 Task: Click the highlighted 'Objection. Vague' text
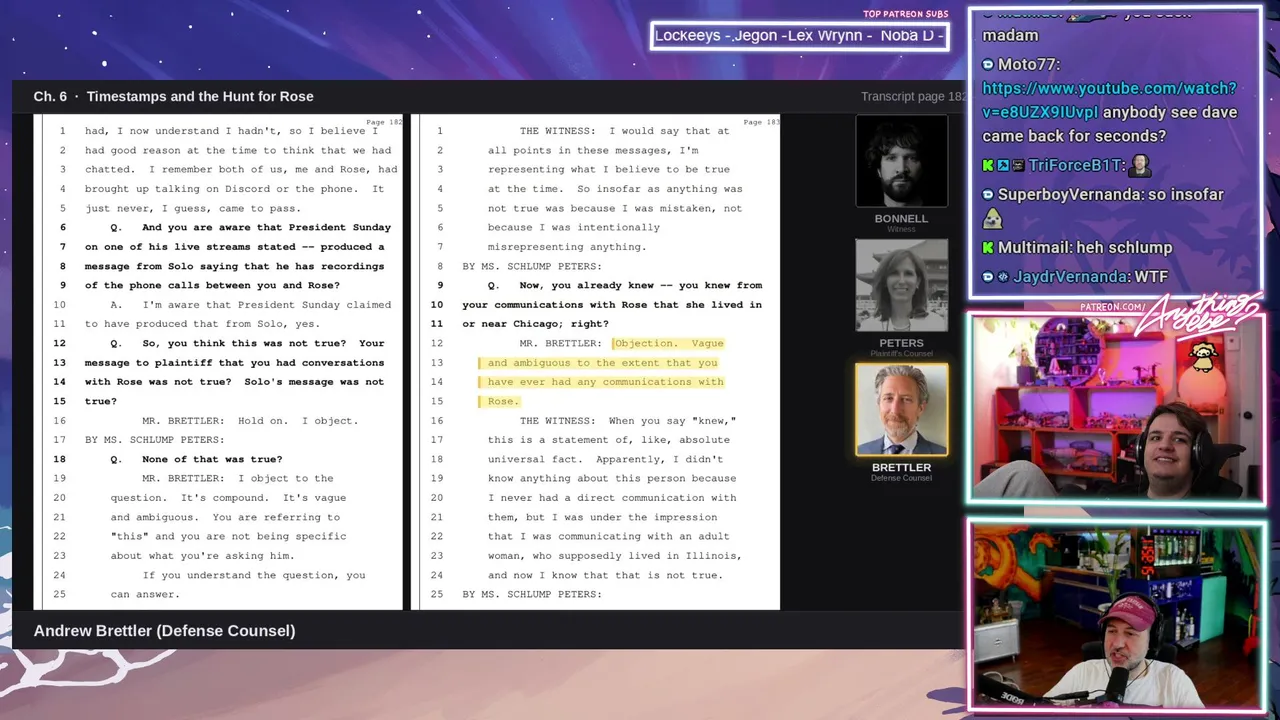pos(668,343)
